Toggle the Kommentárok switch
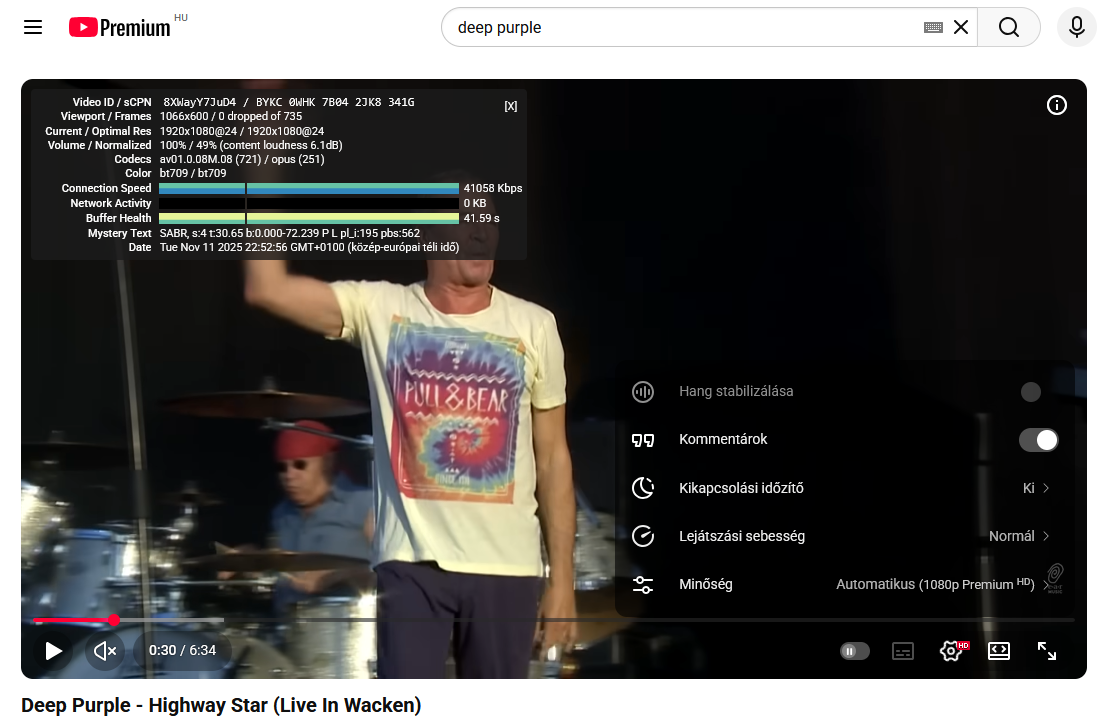 pyautogui.click(x=1039, y=440)
